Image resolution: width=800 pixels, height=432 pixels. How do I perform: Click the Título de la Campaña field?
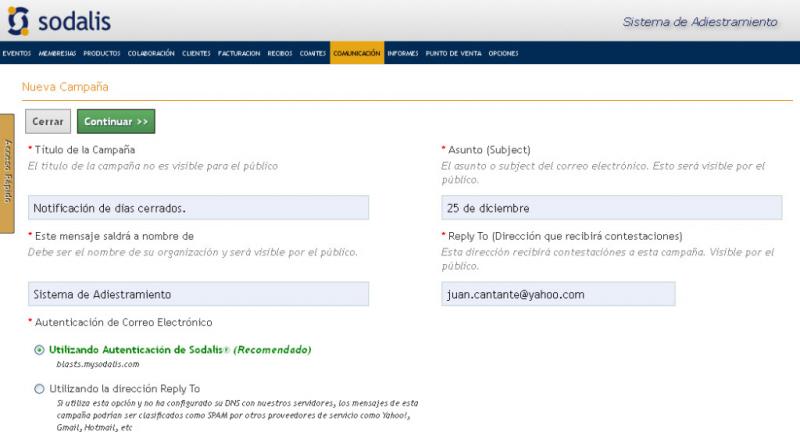(x=198, y=208)
